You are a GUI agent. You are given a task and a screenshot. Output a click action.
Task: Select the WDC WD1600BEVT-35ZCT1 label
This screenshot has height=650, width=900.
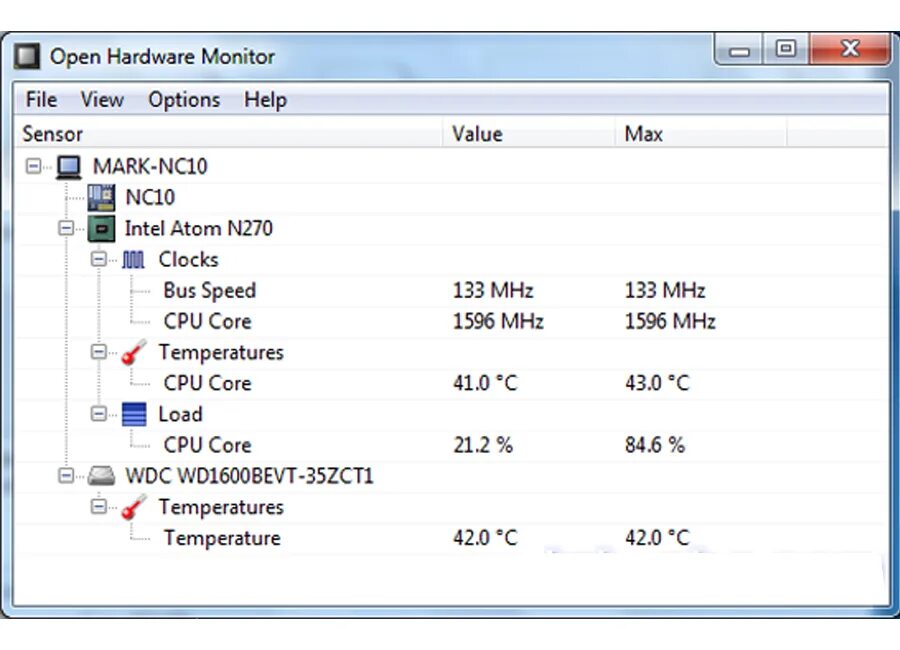click(249, 476)
